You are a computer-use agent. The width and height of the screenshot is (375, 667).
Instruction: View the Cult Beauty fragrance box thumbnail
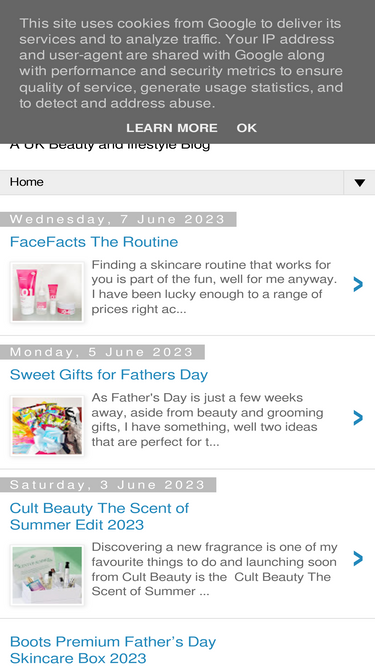point(47,575)
